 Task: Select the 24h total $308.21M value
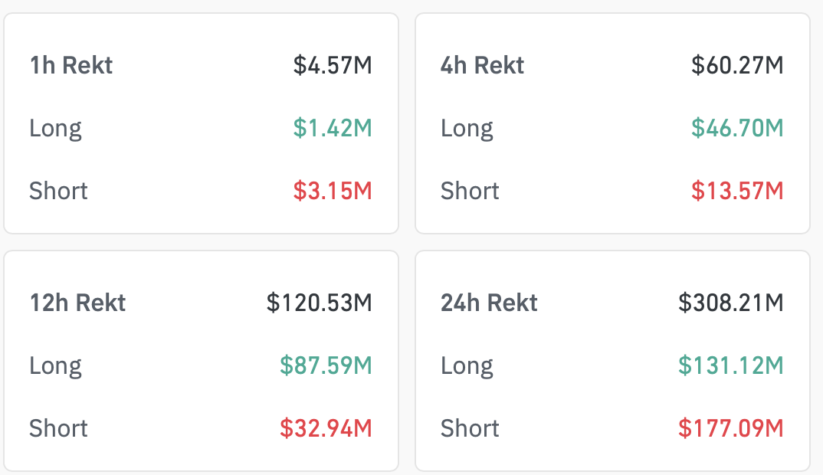(730, 303)
